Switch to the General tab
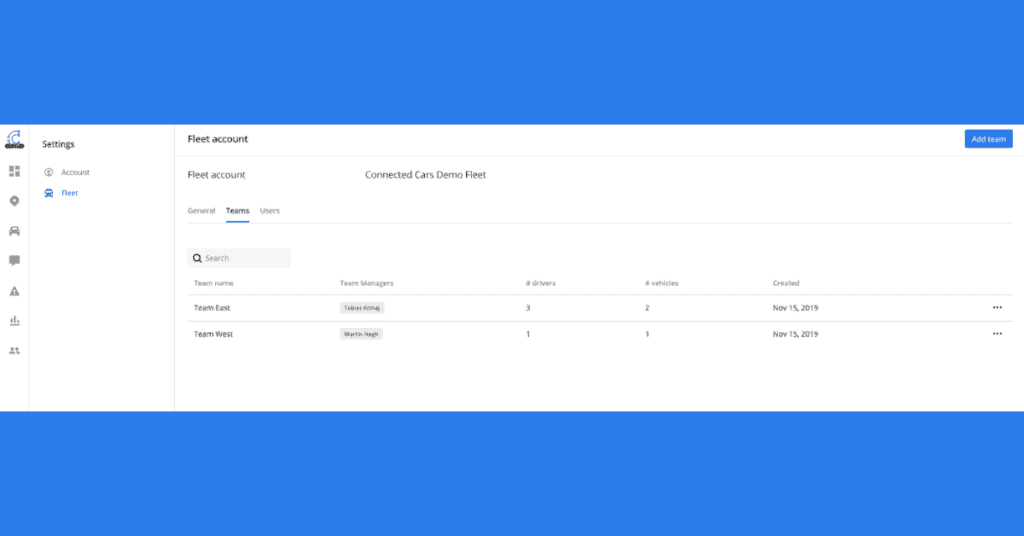1024x536 pixels. (201, 211)
